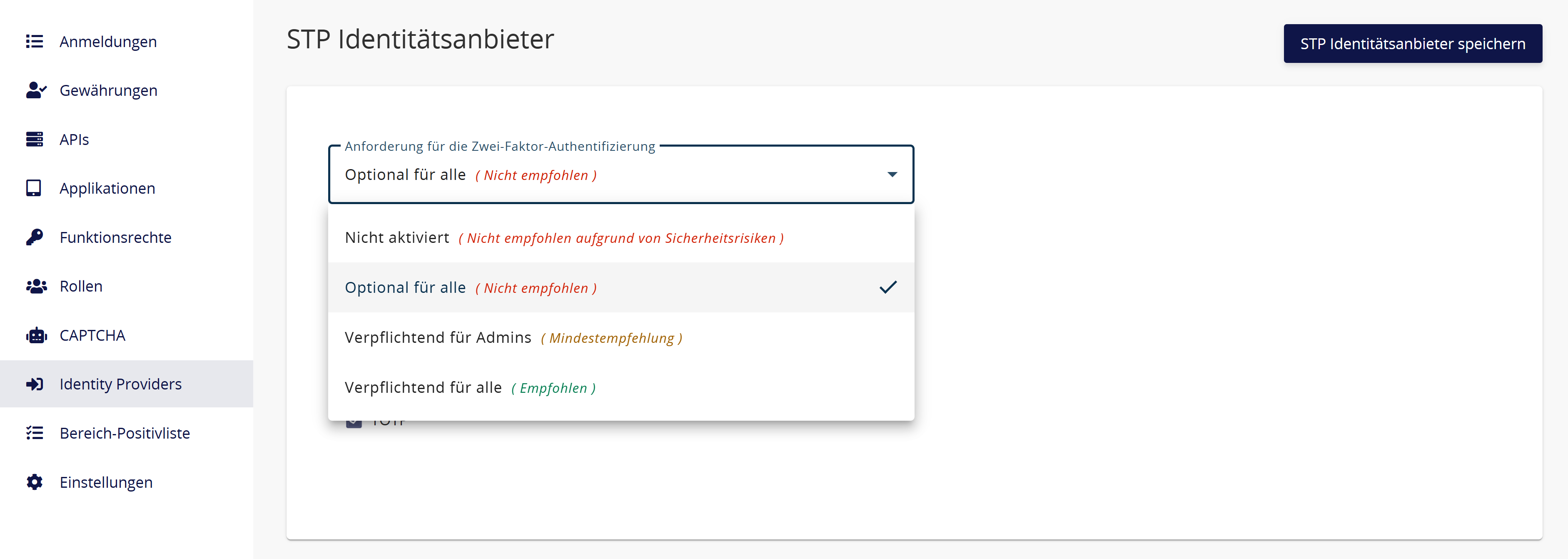Click the Gewährungen user-check icon
Screen dimensions: 1568x559
pyautogui.click(x=36, y=90)
